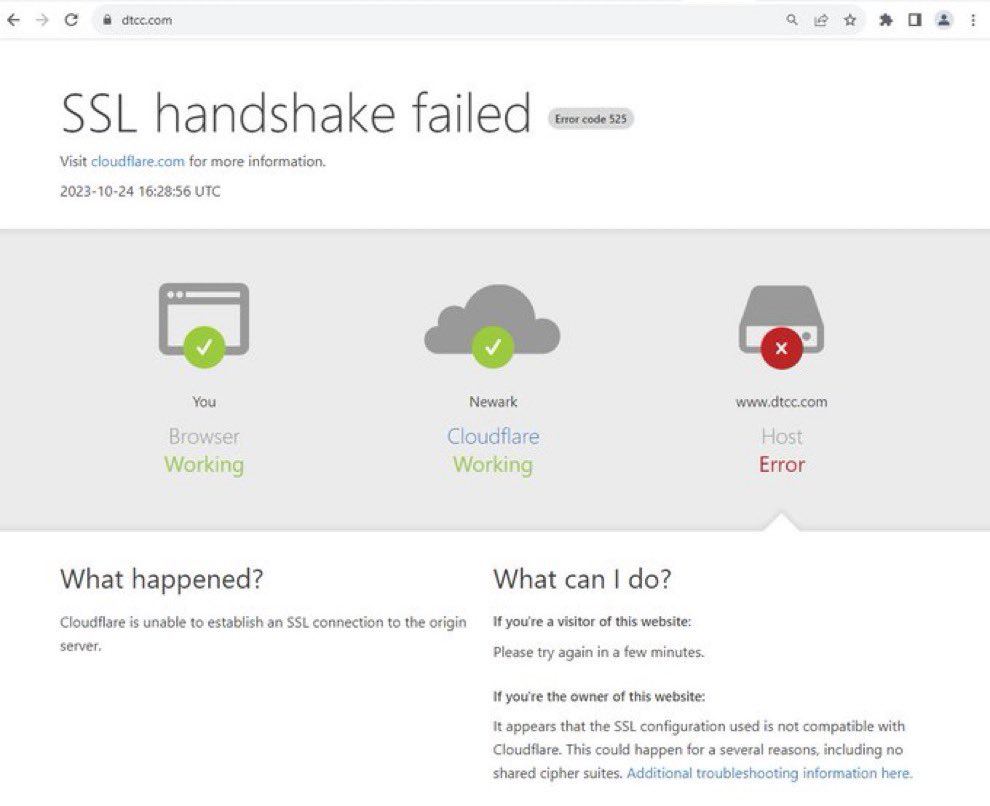Image resolution: width=990 pixels, height=806 pixels.
Task: Click the browser forward arrow
Action: pos(42,20)
